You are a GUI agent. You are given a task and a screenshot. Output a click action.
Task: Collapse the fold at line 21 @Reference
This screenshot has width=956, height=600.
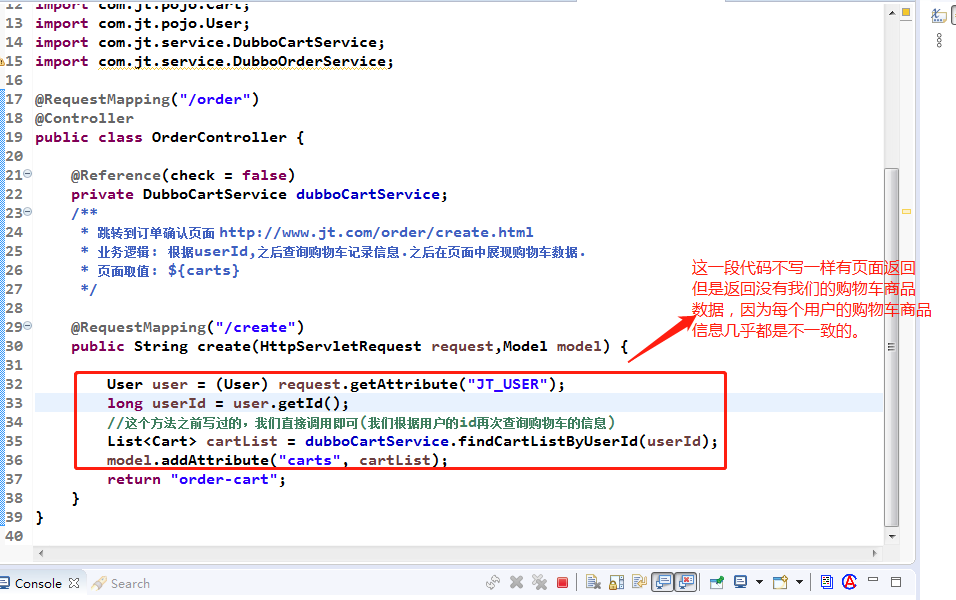coord(27,174)
